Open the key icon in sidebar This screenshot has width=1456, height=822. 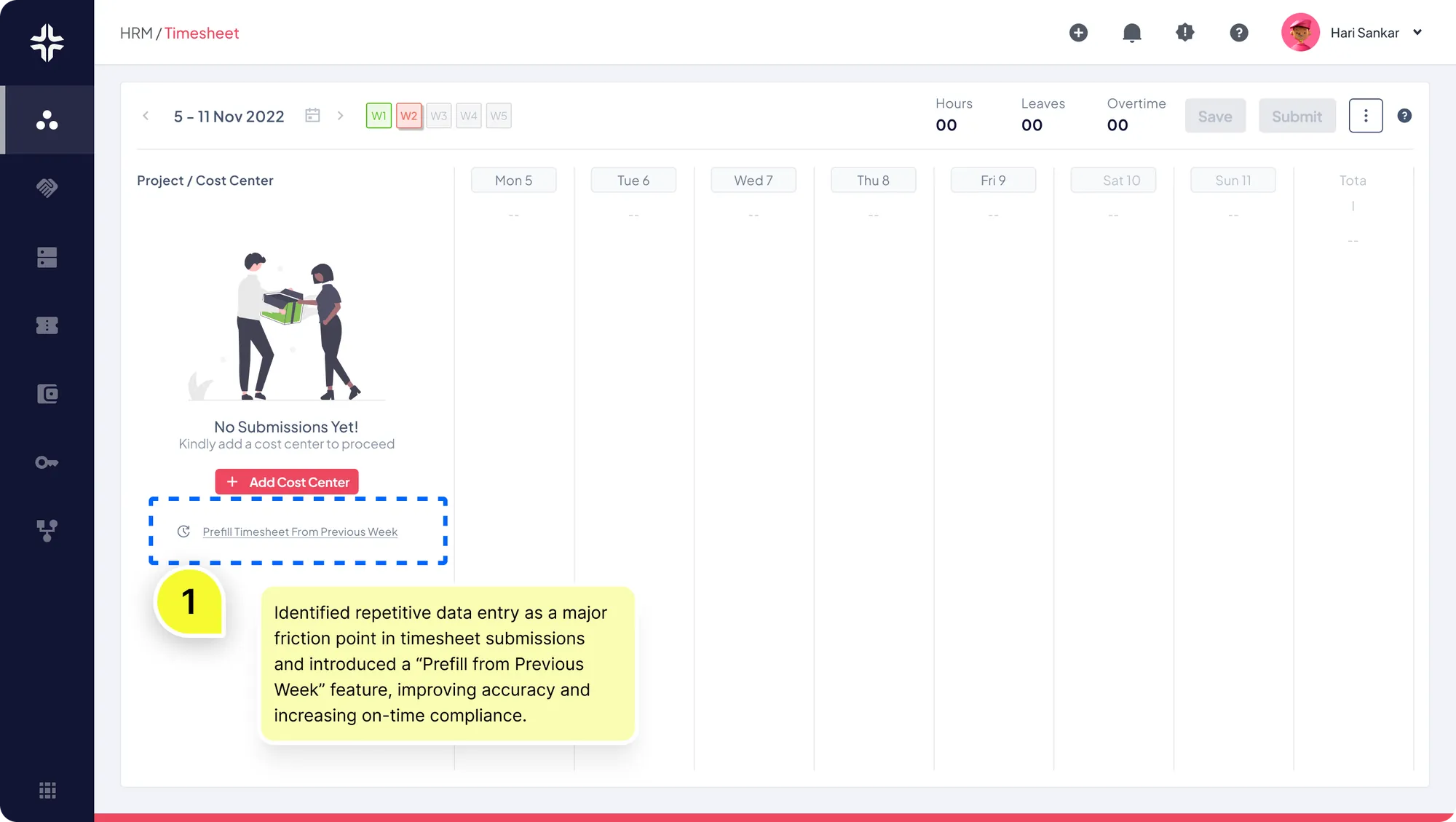click(47, 462)
